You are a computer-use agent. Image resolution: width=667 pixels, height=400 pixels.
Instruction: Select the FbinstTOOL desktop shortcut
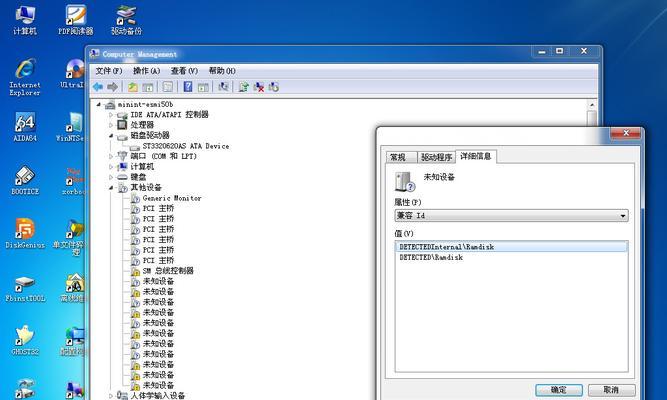coord(25,287)
